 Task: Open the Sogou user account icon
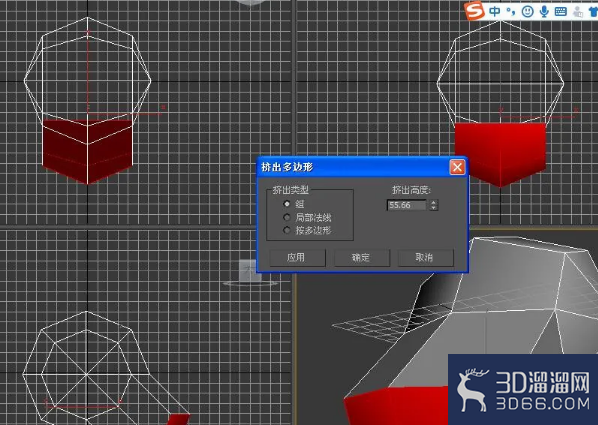[x=578, y=11]
